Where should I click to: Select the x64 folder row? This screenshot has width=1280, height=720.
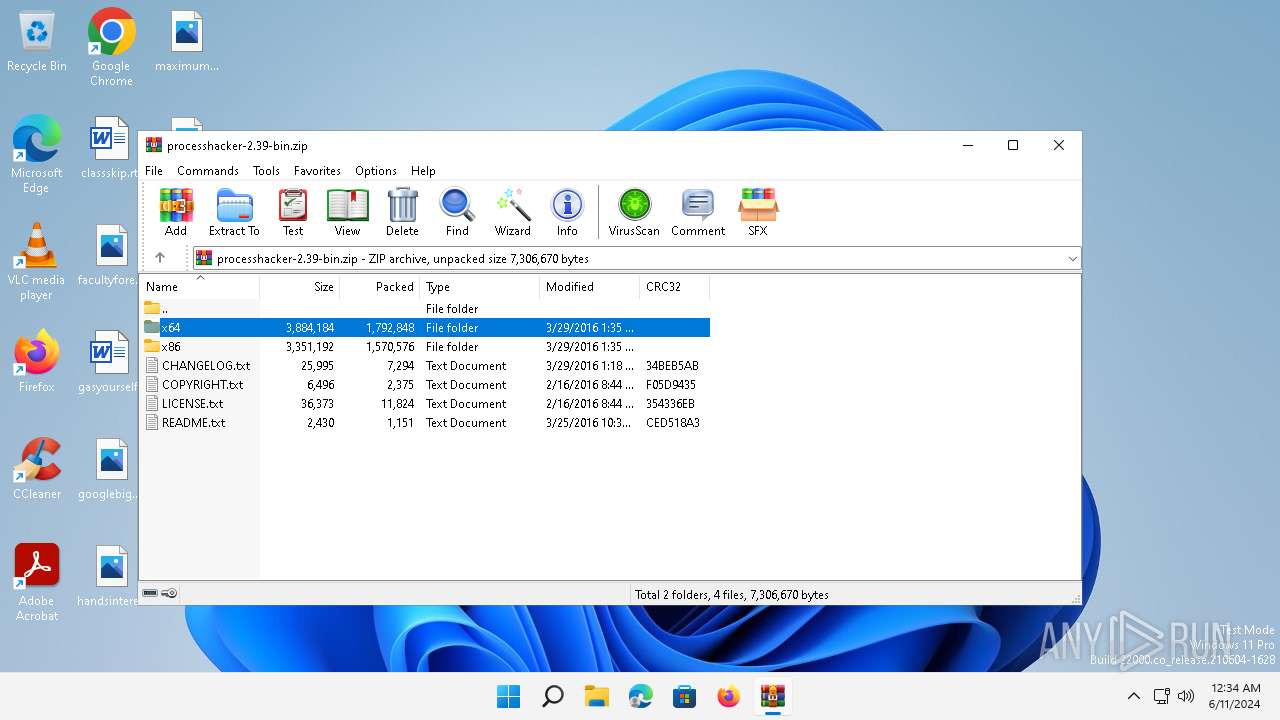coord(425,327)
